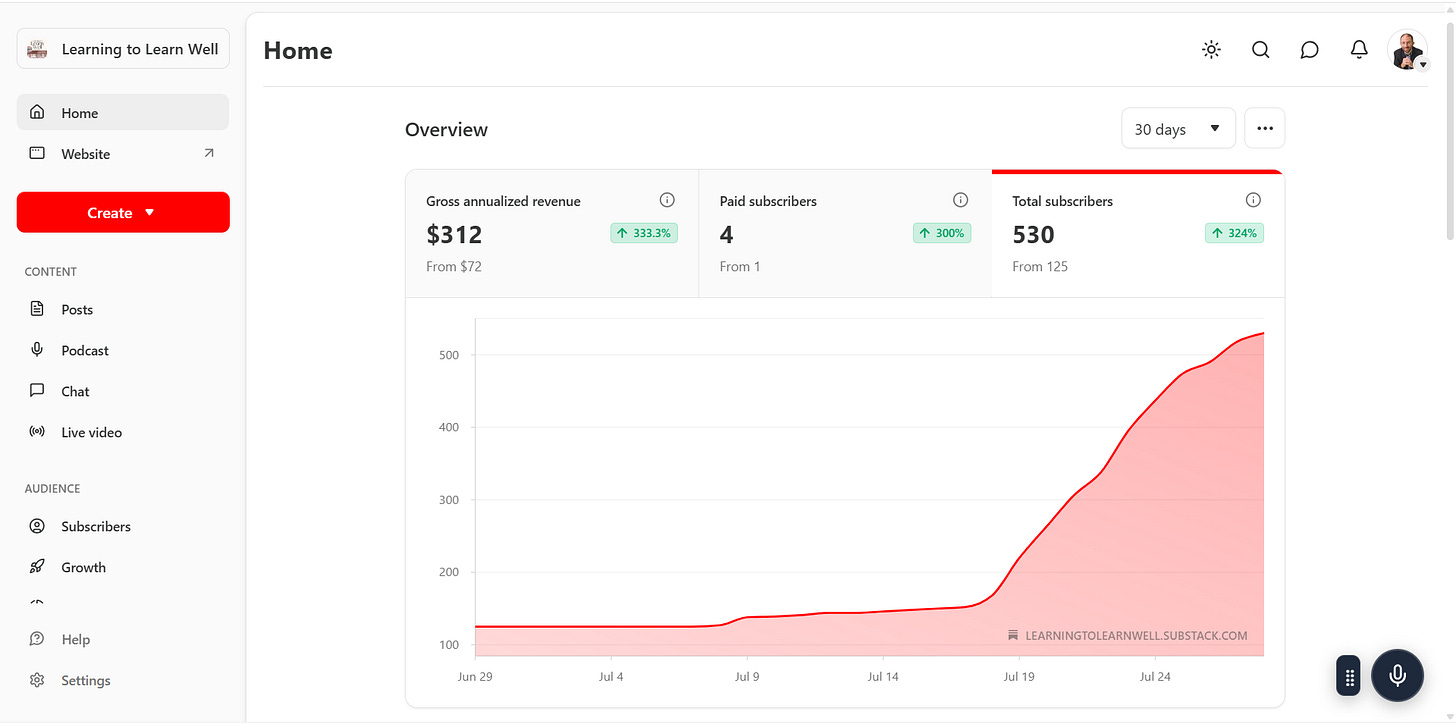Open the profile avatar account menu

1408,50
